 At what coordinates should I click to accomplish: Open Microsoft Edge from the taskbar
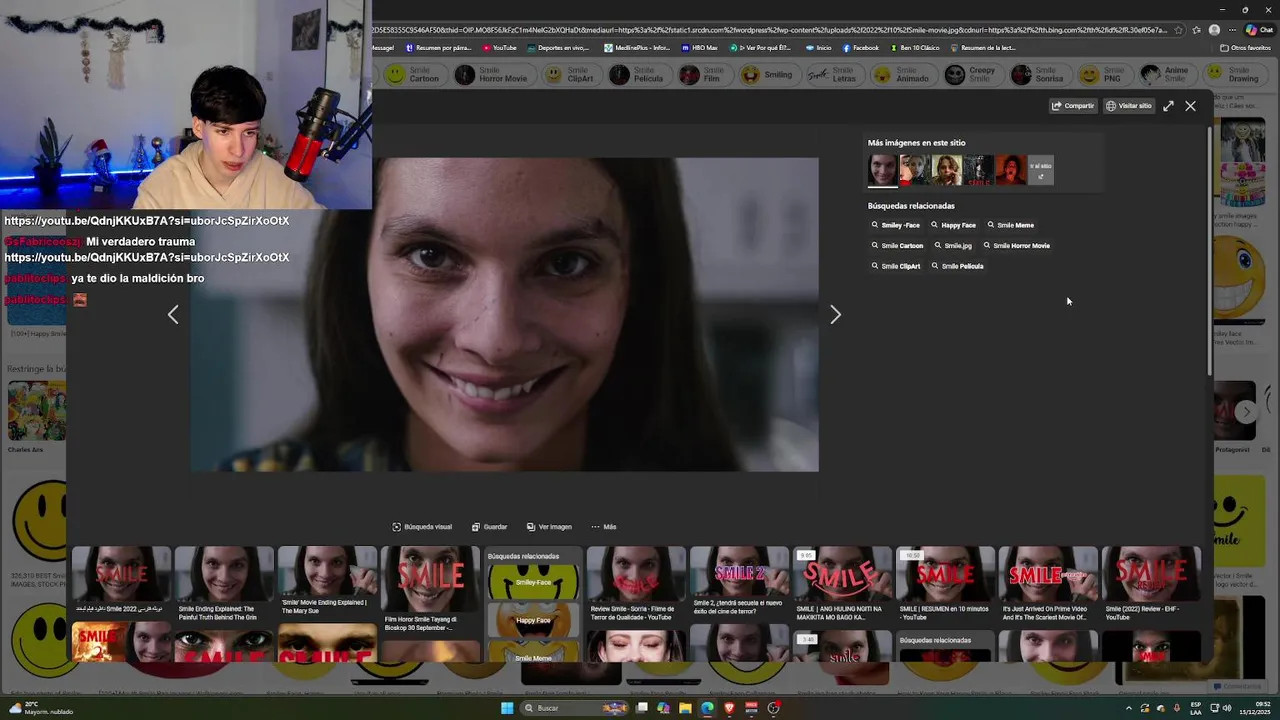pyautogui.click(x=707, y=708)
